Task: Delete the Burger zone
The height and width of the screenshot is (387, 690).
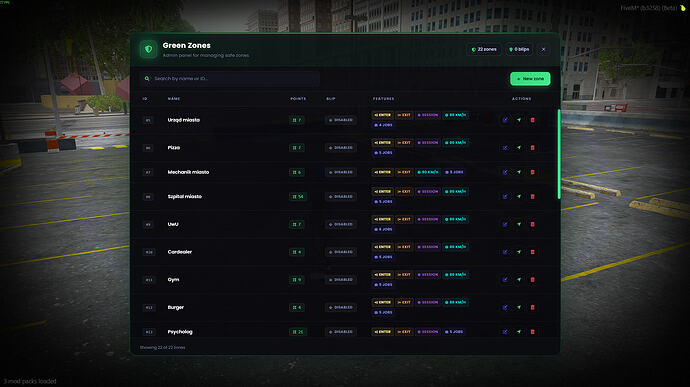Action: click(532, 307)
